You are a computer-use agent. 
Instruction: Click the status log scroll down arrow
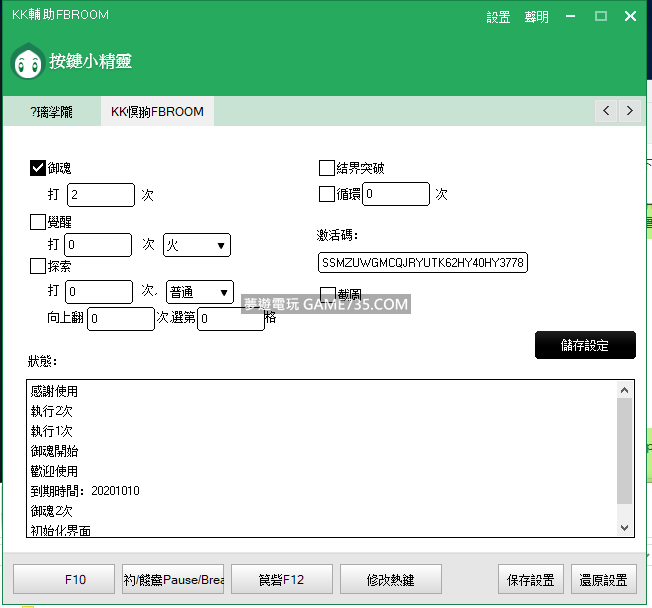point(625,527)
